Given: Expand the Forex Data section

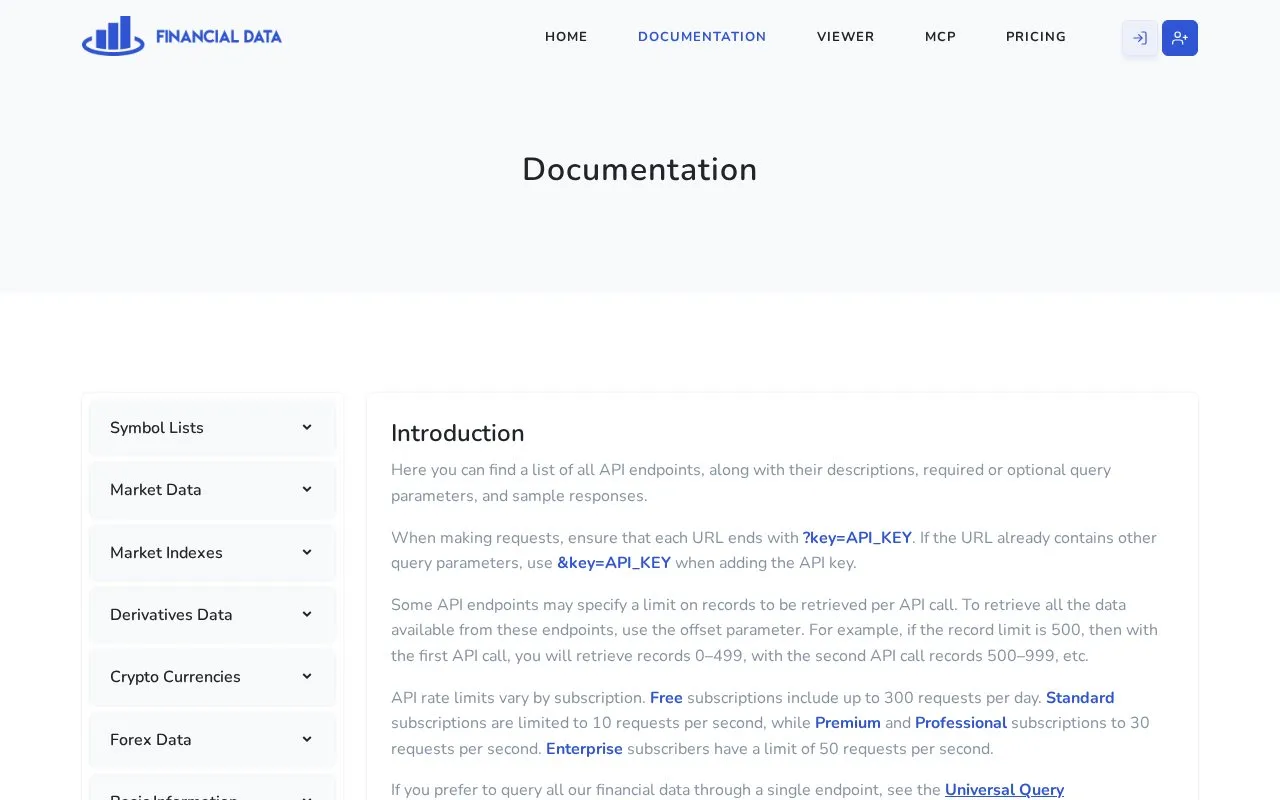Looking at the screenshot, I should (x=212, y=740).
